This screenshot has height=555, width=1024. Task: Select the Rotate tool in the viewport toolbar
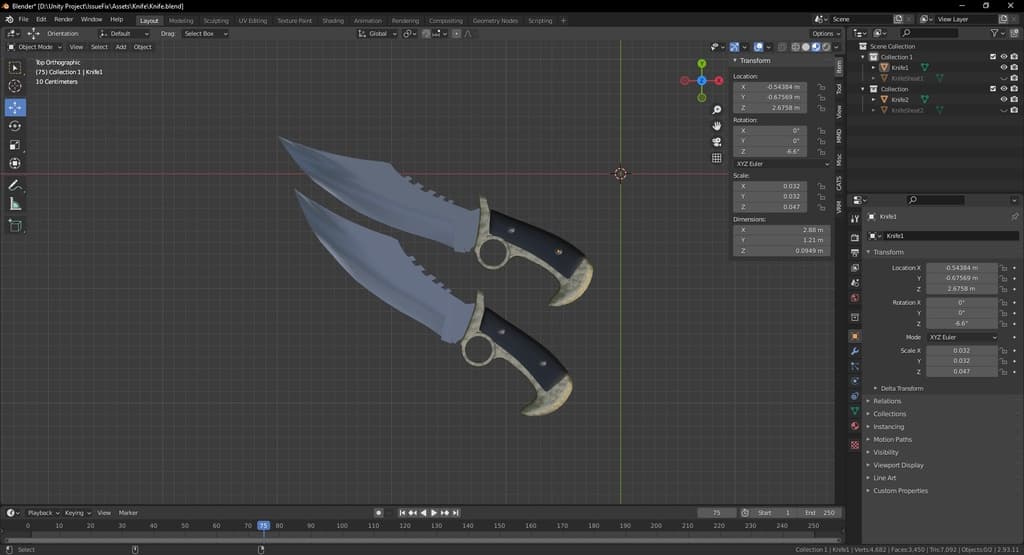(x=15, y=126)
